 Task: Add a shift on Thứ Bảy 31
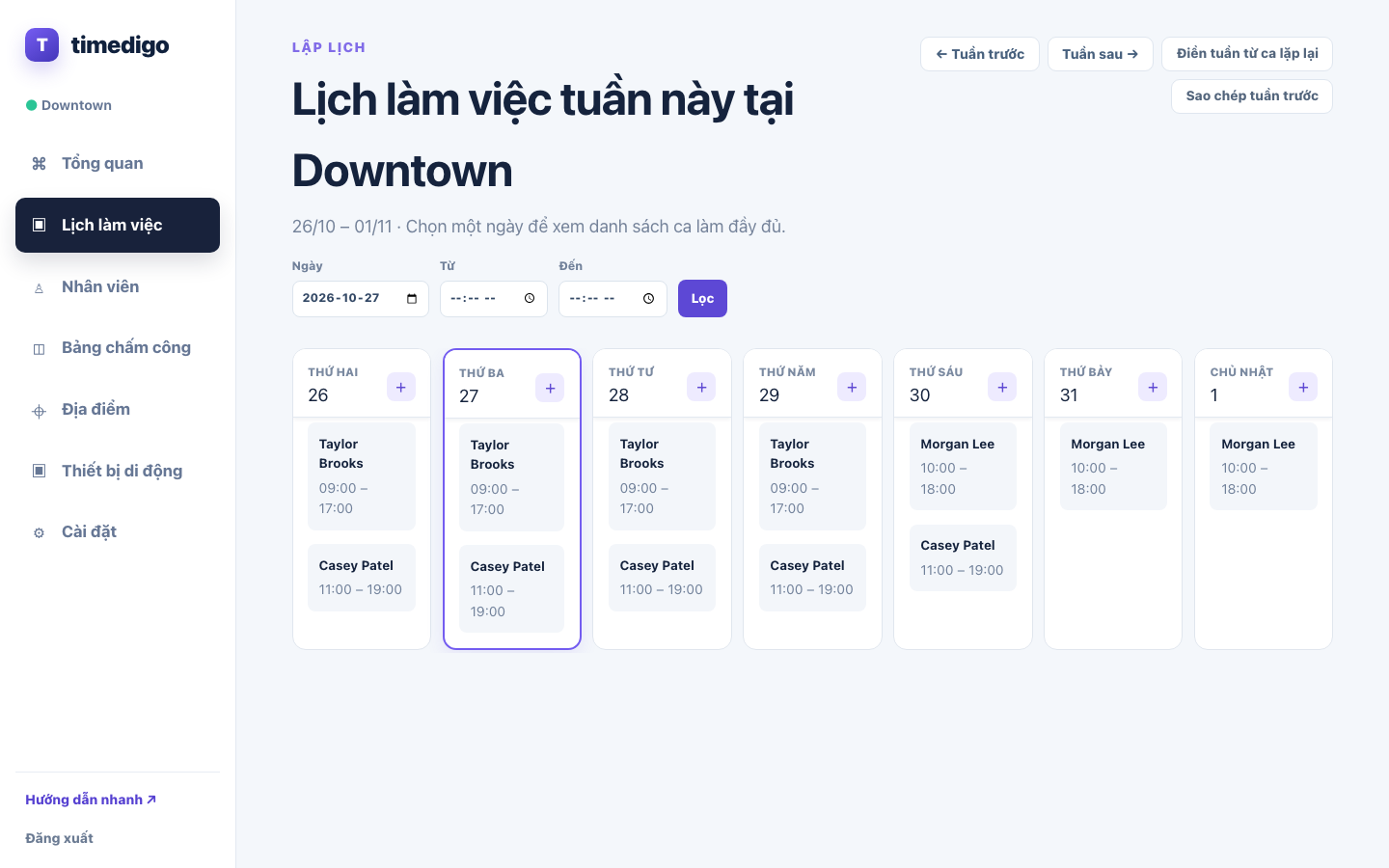[x=1153, y=387]
